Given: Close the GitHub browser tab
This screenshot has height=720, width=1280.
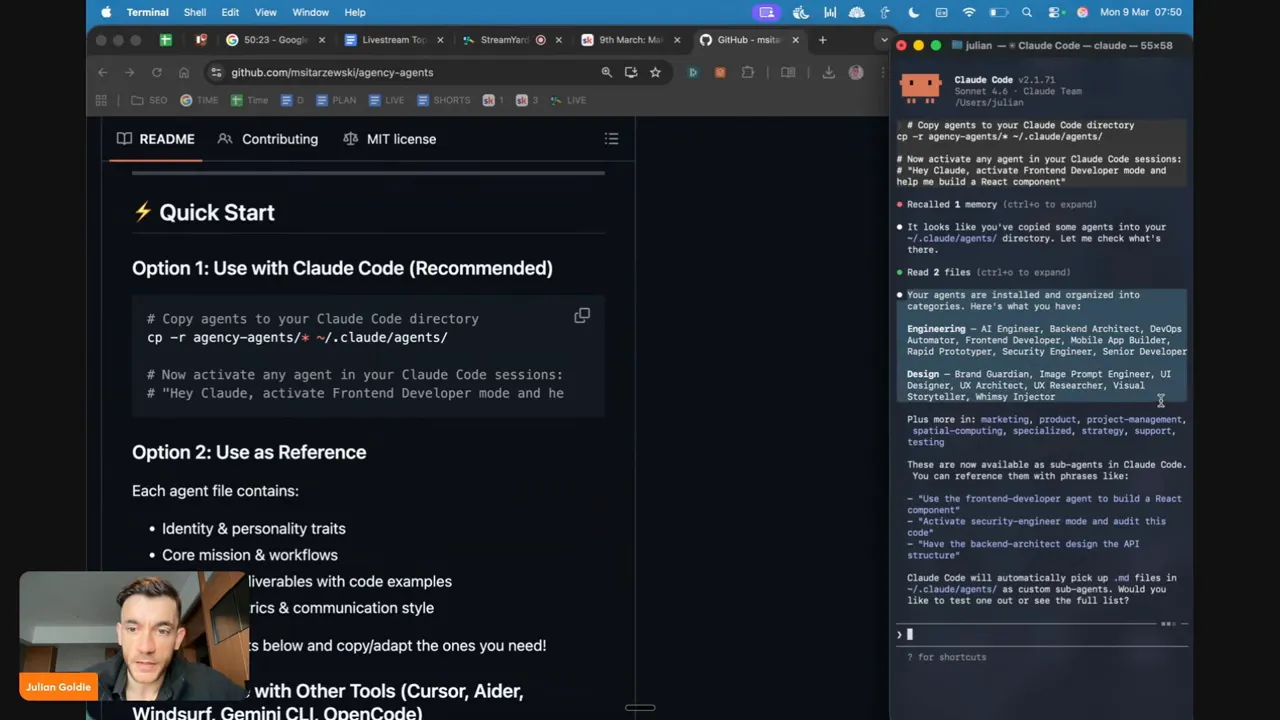Looking at the screenshot, I should [x=795, y=40].
